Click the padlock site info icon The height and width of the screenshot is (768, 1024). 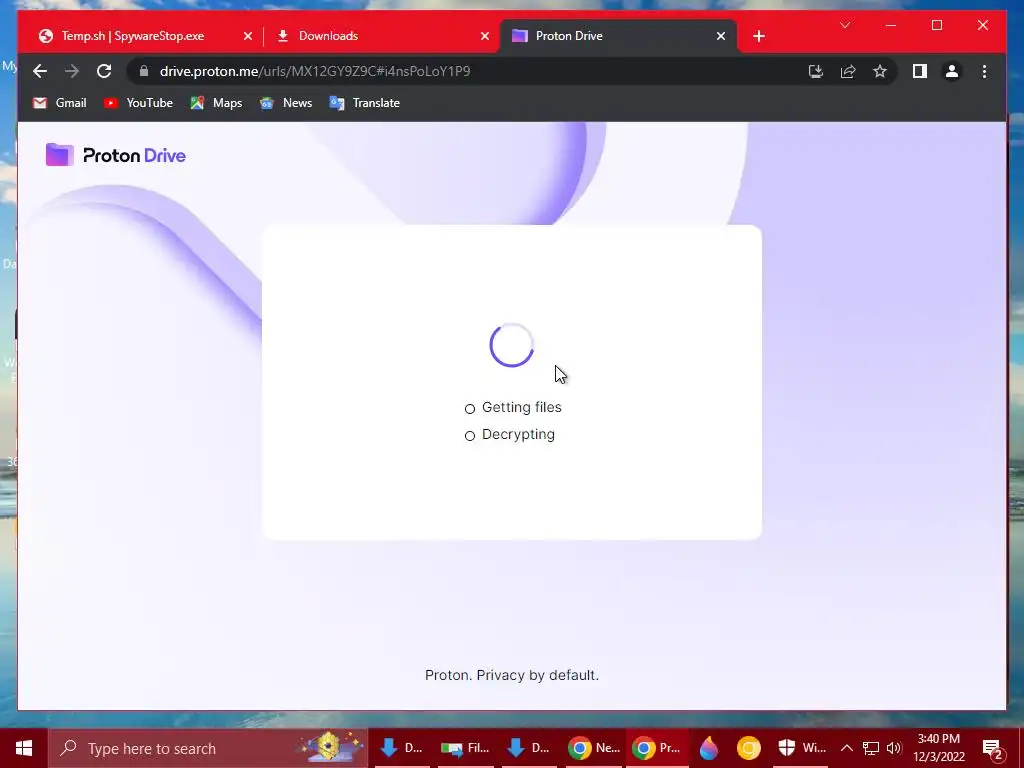click(x=144, y=71)
